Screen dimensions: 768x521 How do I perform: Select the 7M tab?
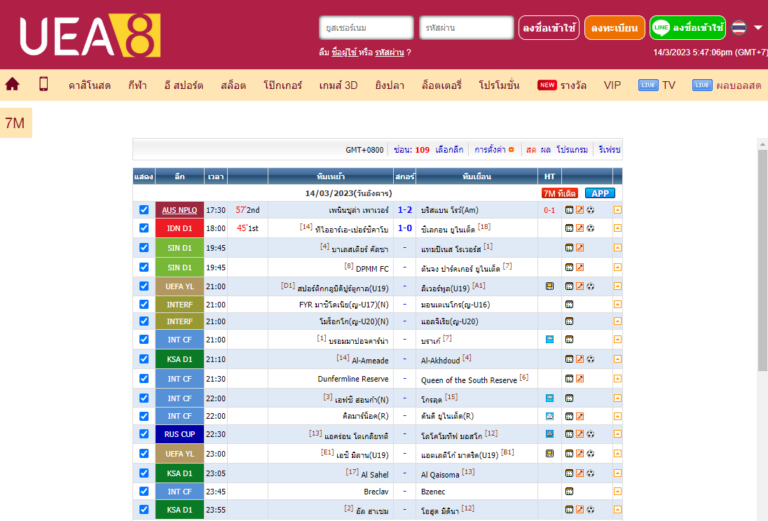click(15, 123)
